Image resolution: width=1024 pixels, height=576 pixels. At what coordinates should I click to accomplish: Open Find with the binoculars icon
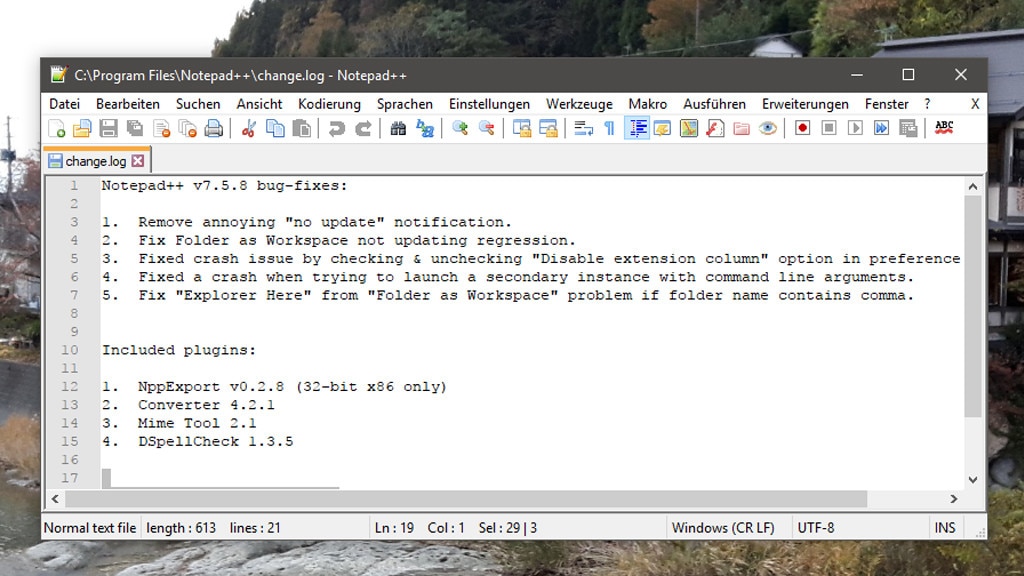coord(398,128)
